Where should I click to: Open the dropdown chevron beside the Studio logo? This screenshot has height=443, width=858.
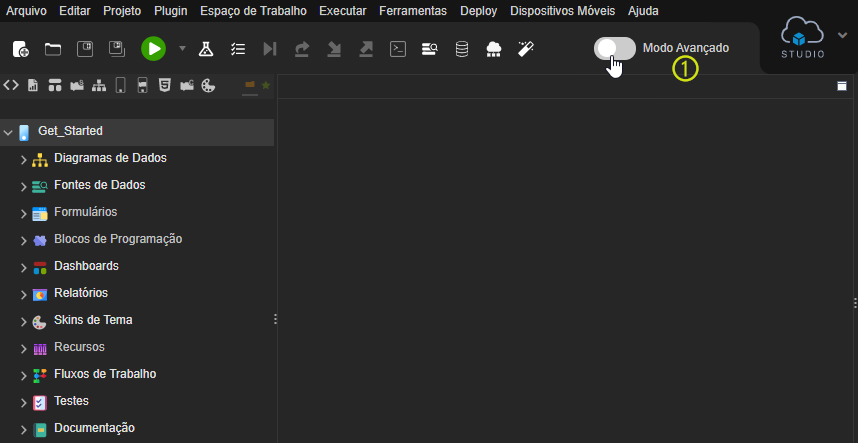click(842, 35)
